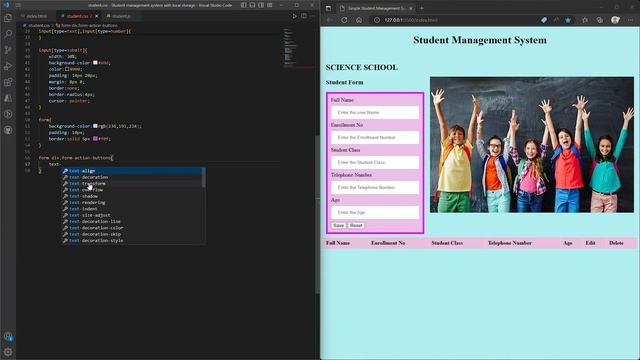Click the Age input field
This screenshot has width=640, height=360.
[375, 212]
